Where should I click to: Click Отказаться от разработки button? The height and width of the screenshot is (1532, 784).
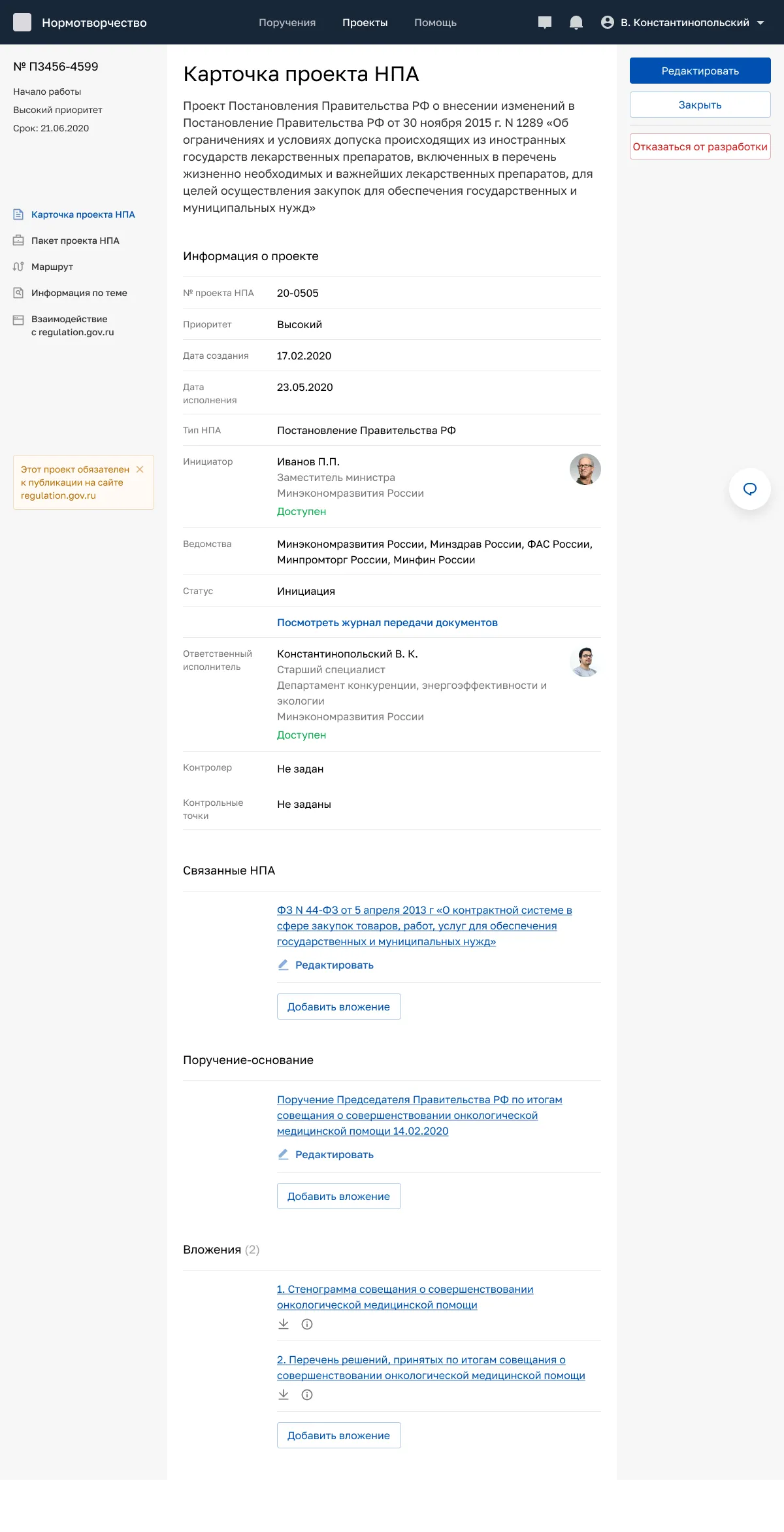coord(700,146)
